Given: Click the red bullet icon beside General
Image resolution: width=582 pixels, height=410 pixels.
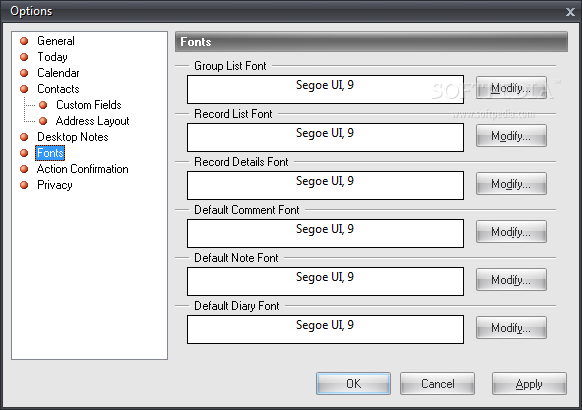Looking at the screenshot, I should coord(24,41).
